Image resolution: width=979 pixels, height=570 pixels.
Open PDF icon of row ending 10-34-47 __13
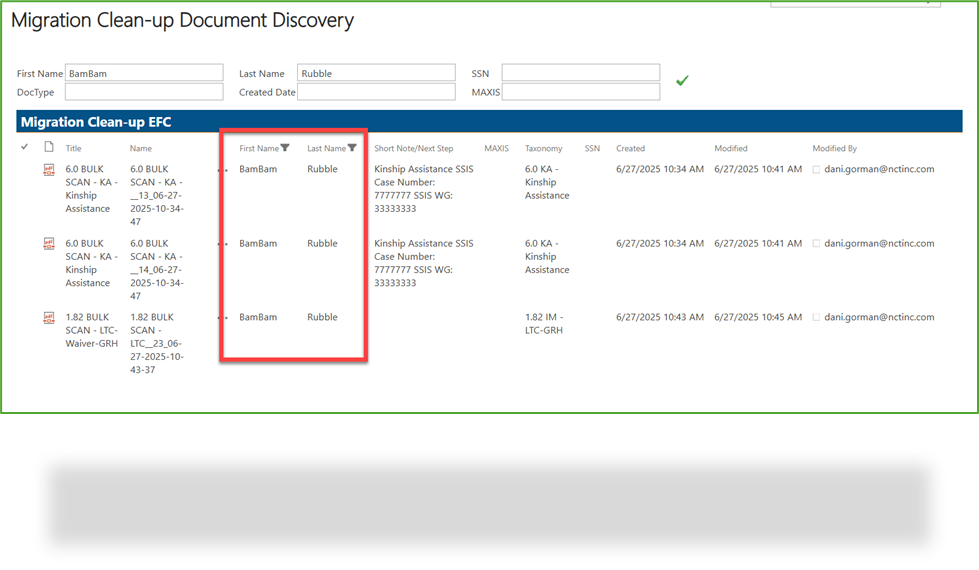(x=49, y=170)
